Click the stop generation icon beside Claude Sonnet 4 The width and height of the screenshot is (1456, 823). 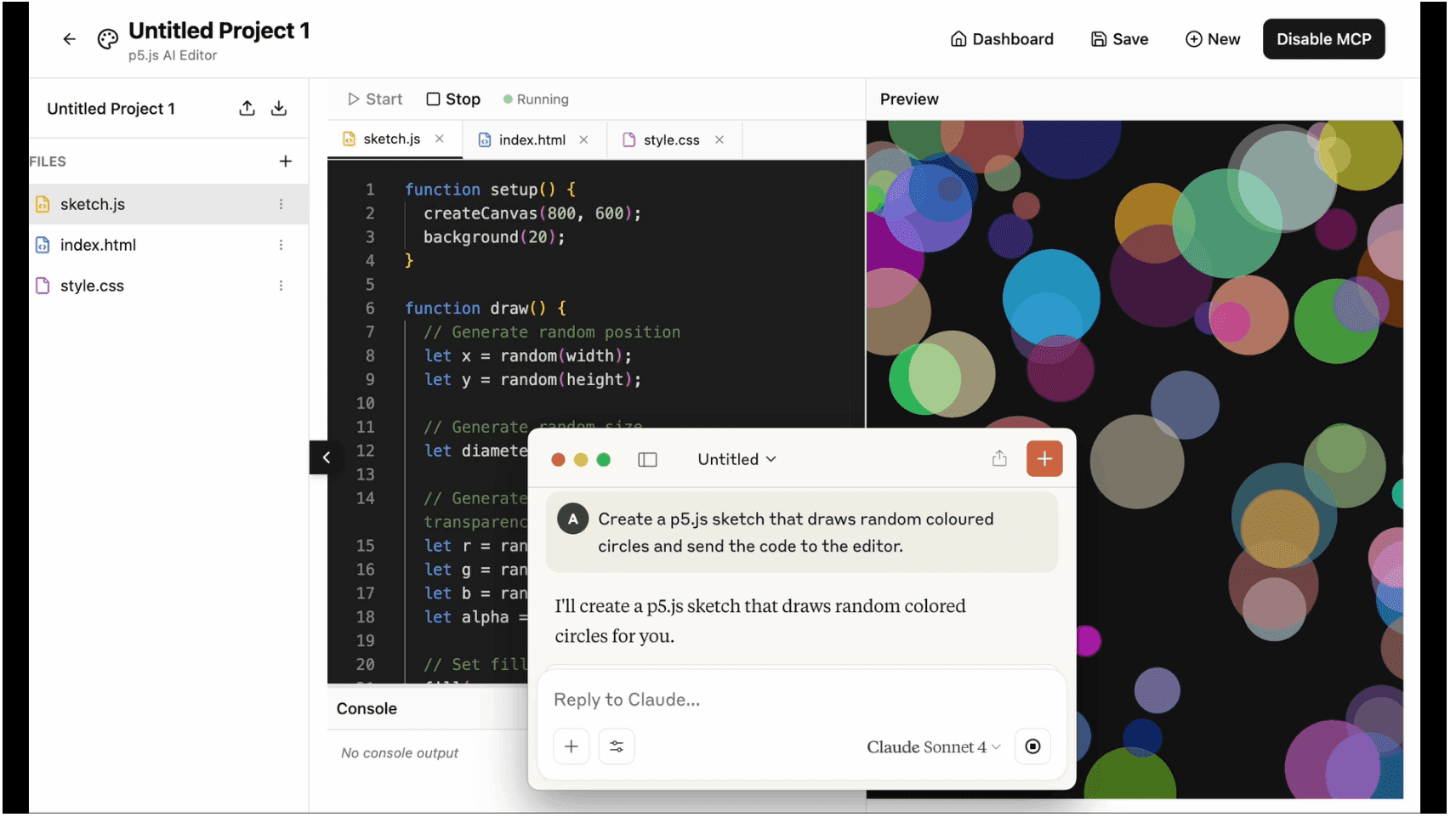tap(1032, 746)
